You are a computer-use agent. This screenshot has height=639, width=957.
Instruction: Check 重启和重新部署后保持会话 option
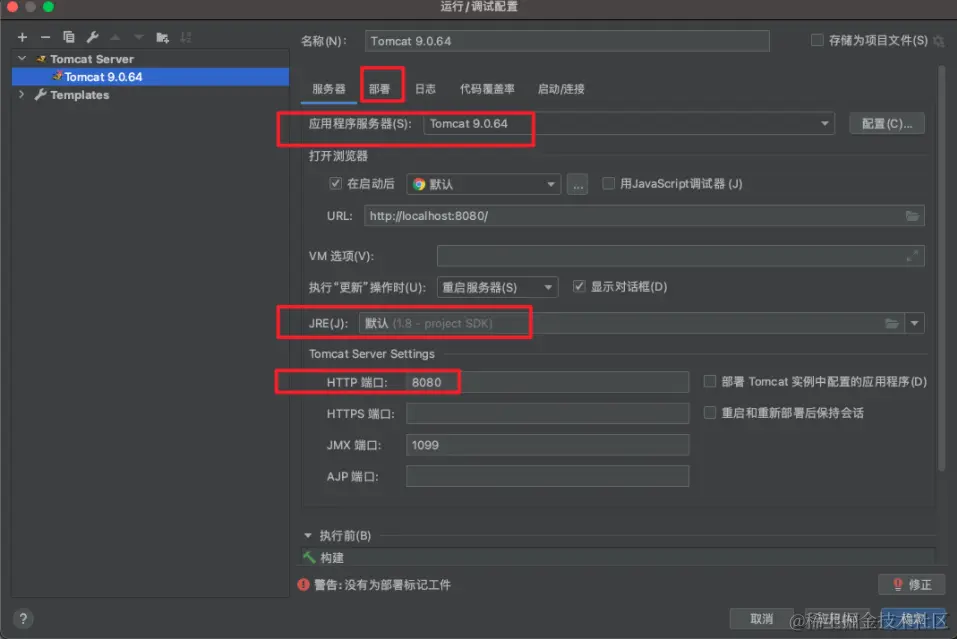[709, 413]
